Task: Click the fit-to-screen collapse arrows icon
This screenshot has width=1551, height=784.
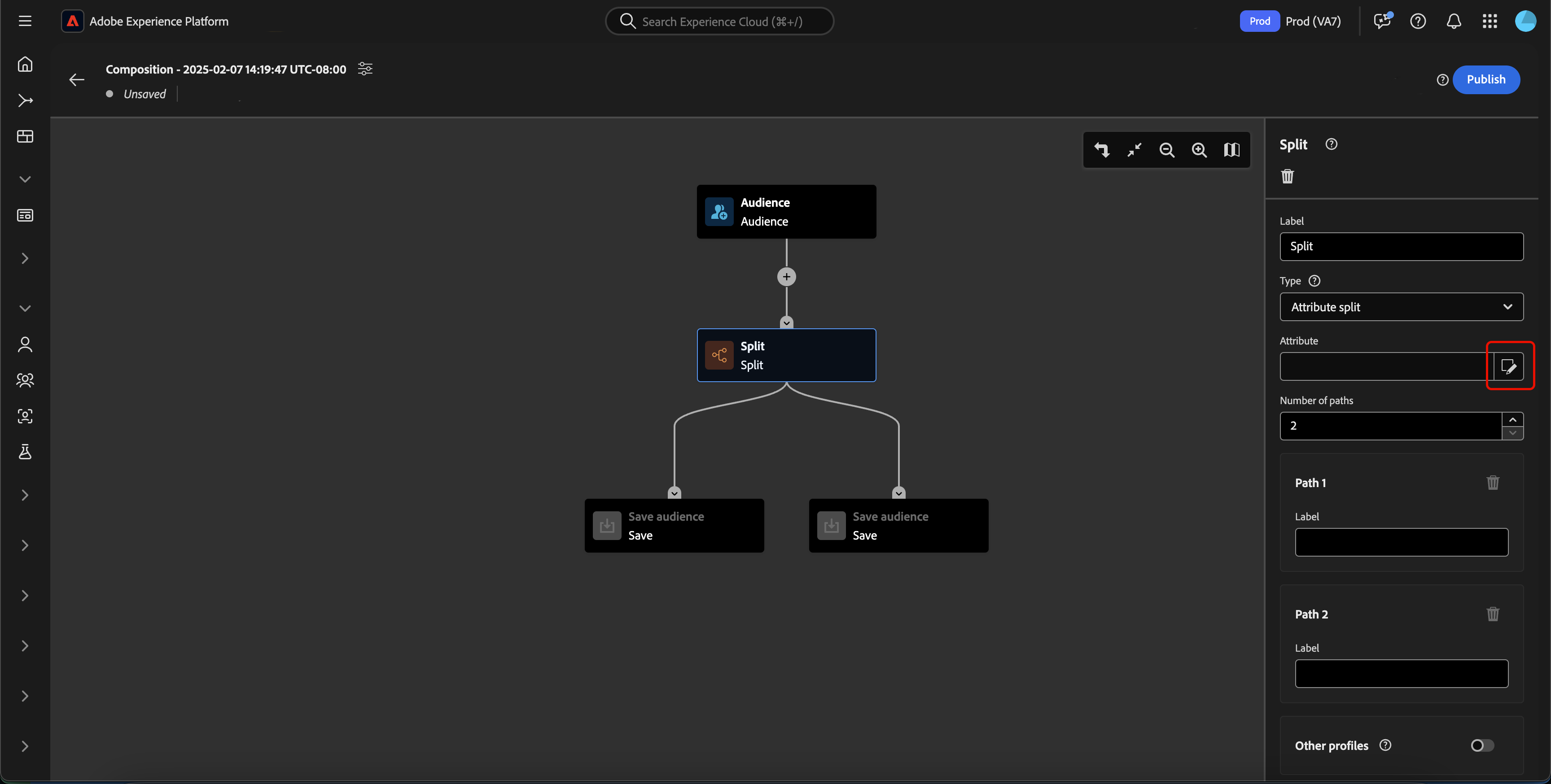Action: pyautogui.click(x=1135, y=150)
